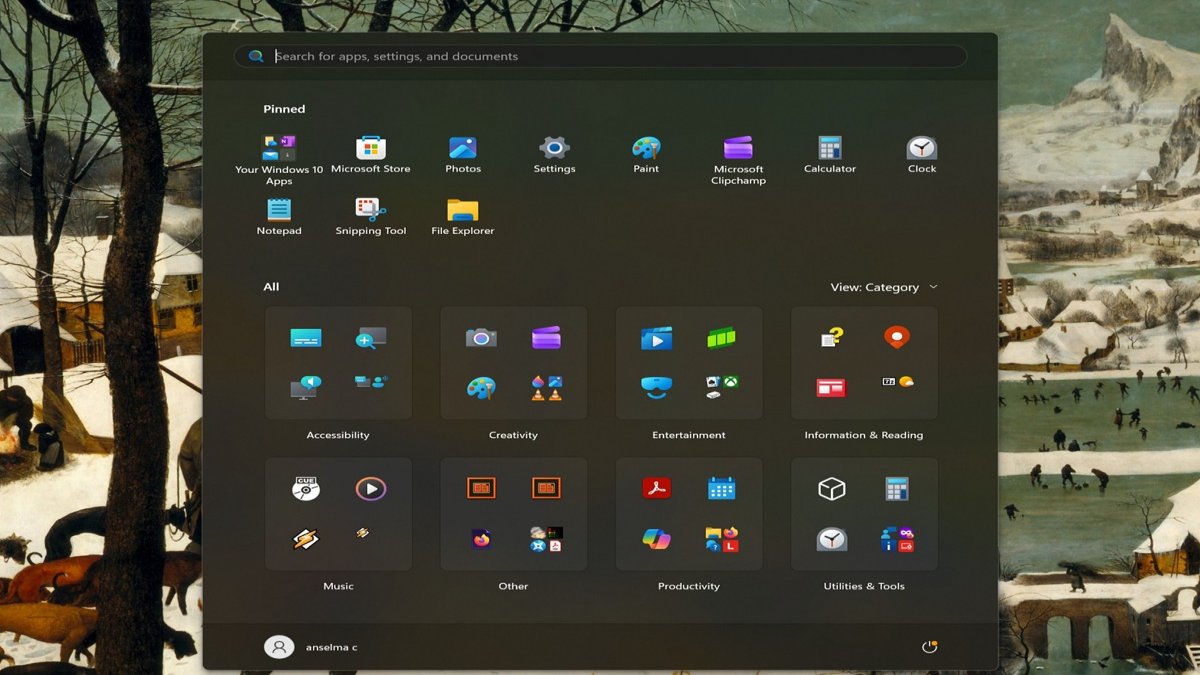The image size is (1200, 675).
Task: Open Calendar icon in Productivity category
Action: [721, 489]
